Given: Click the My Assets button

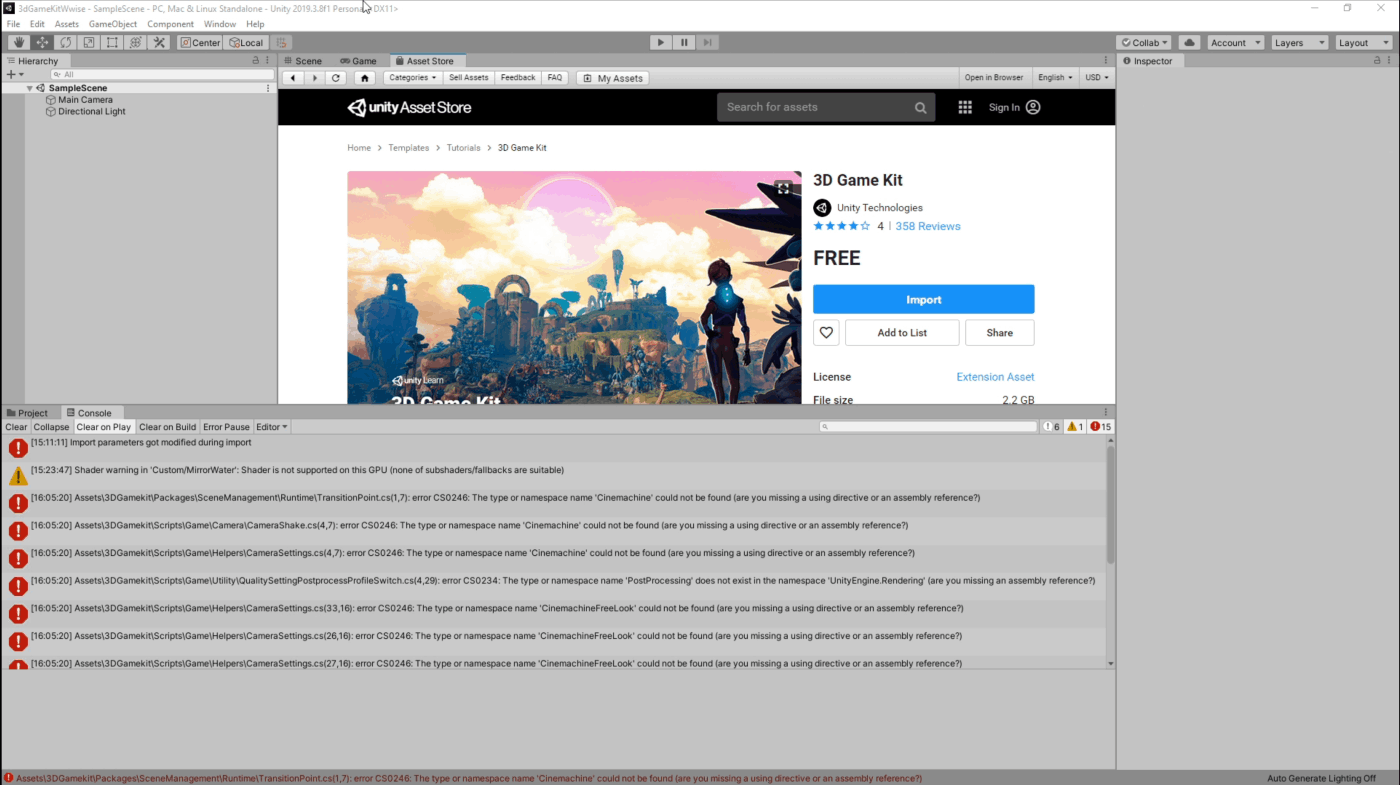Looking at the screenshot, I should pyautogui.click(x=612, y=78).
